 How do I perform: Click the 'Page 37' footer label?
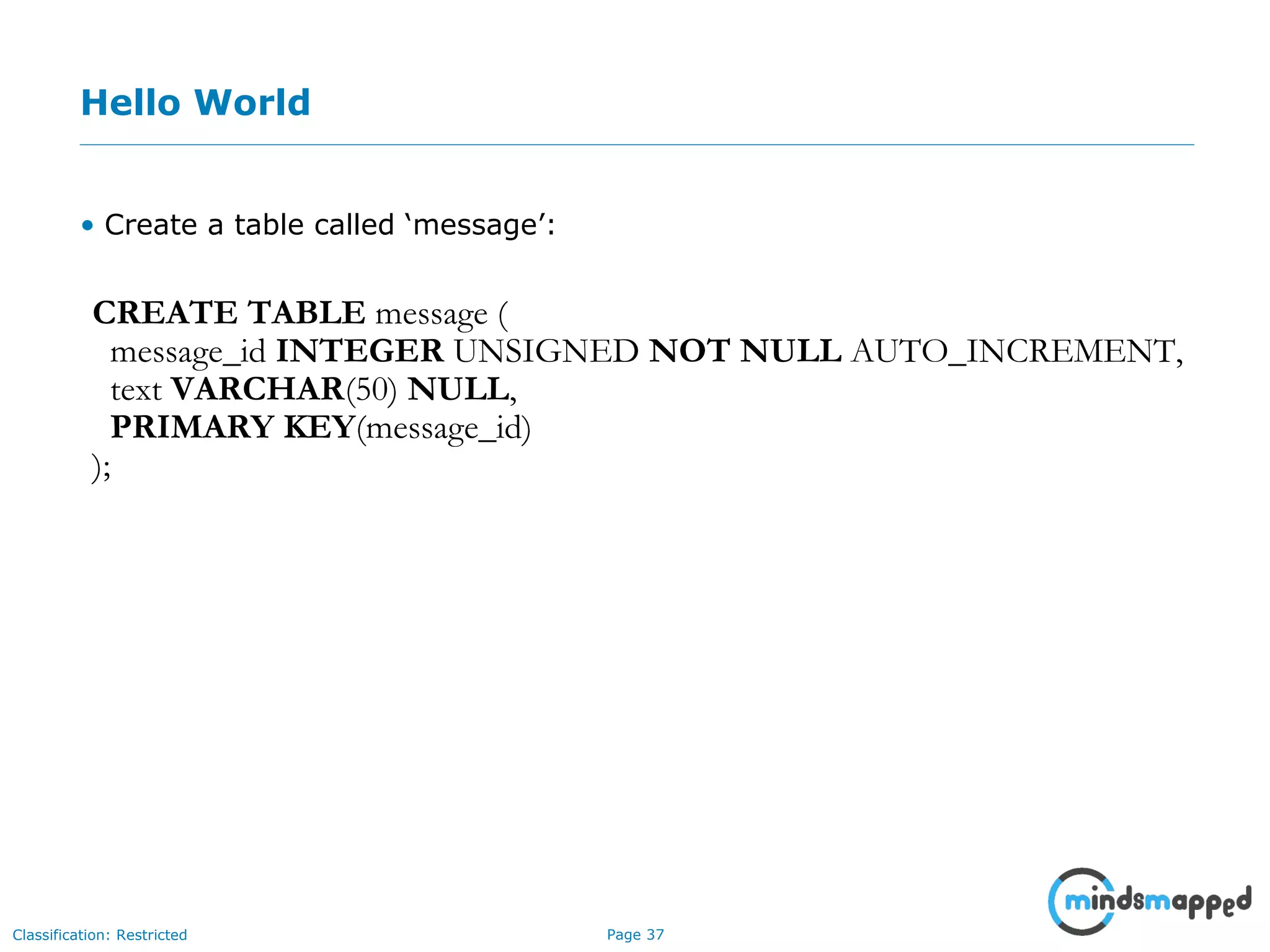(x=635, y=935)
